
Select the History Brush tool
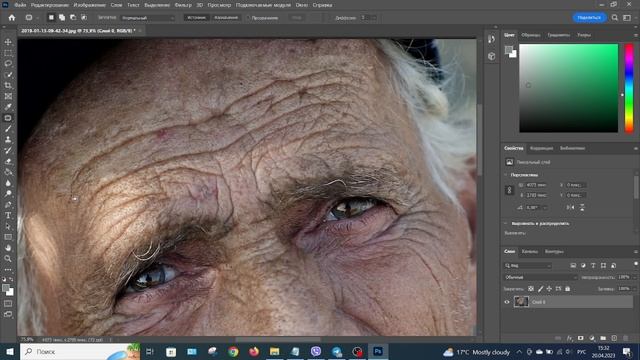8,150
